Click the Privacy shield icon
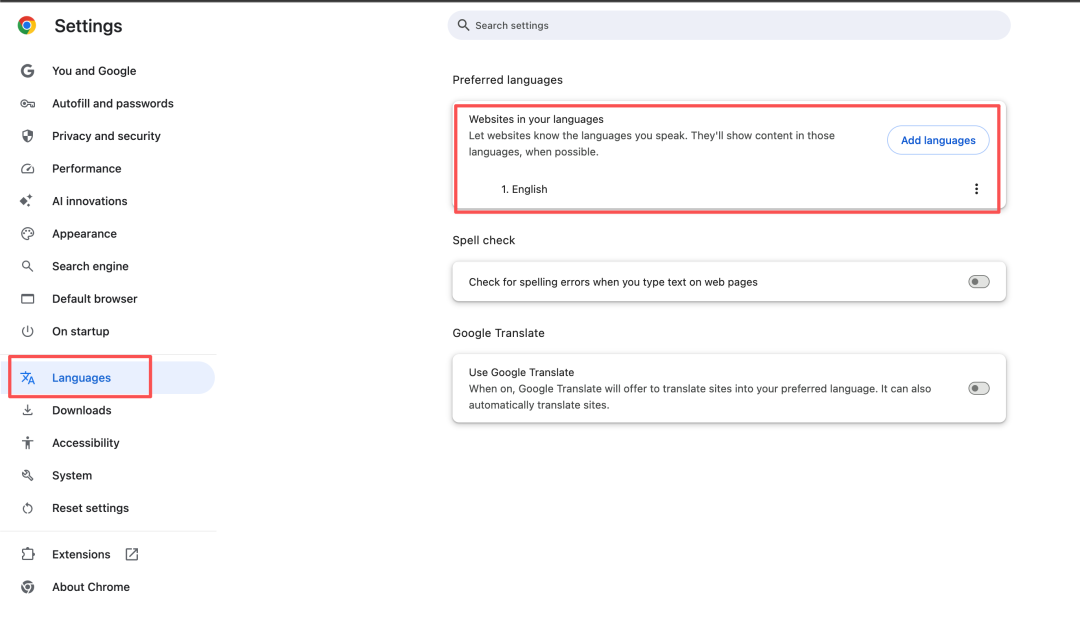 pyautogui.click(x=28, y=136)
